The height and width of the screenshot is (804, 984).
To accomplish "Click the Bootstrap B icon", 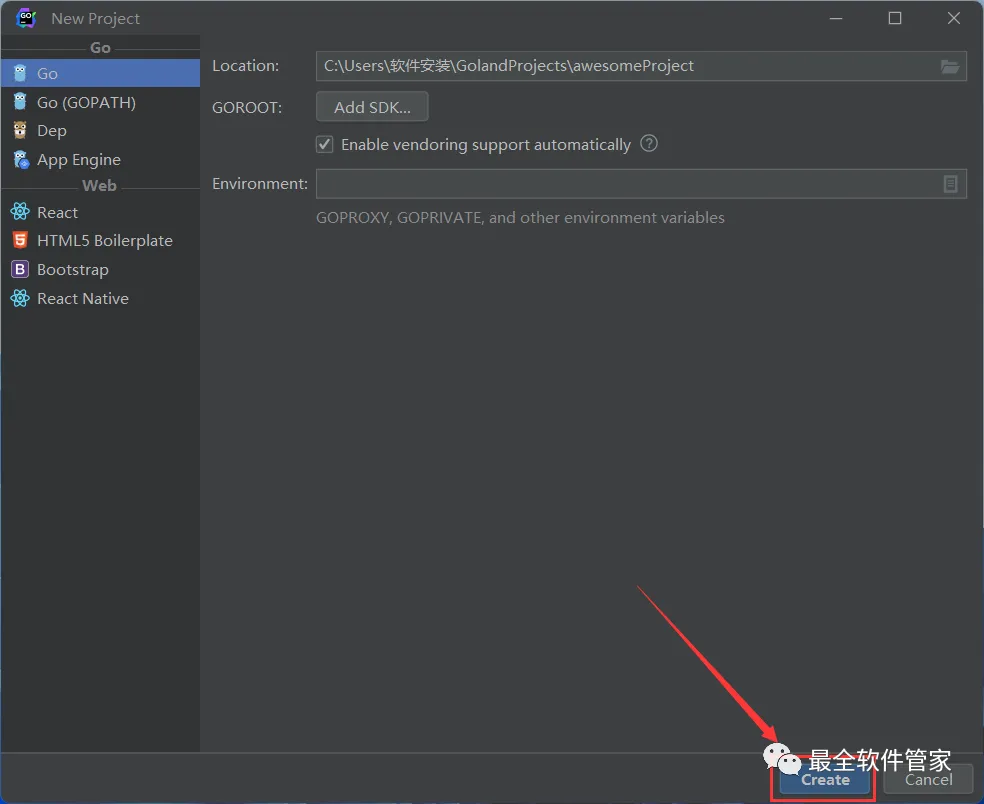I will 20,269.
